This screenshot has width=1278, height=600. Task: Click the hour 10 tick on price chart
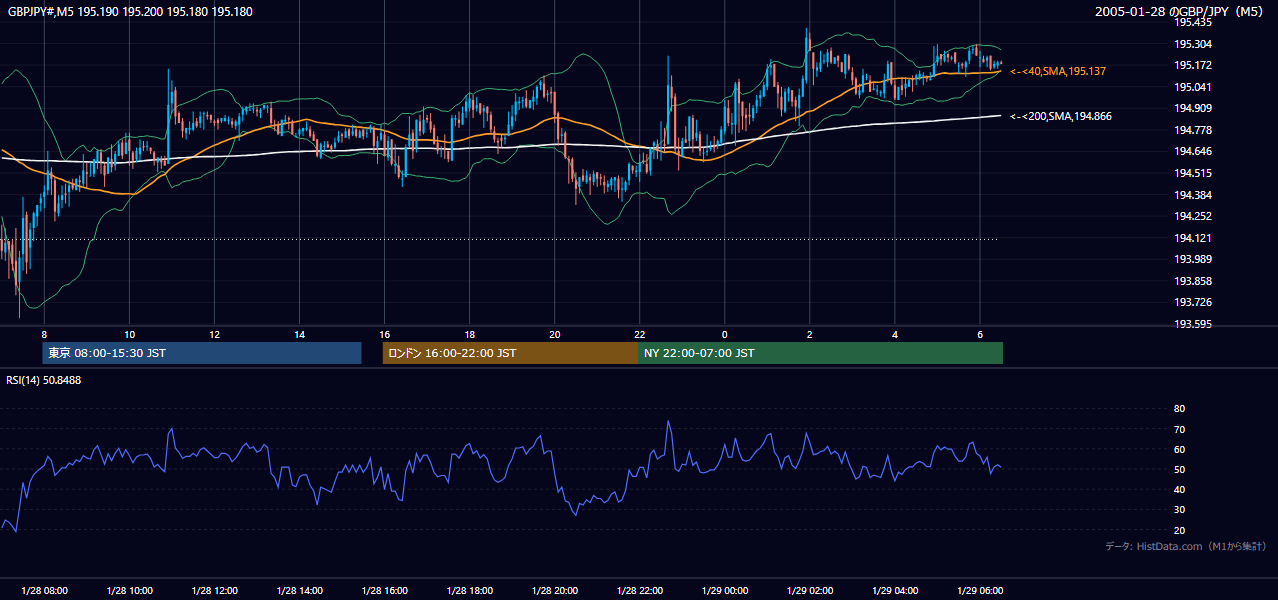(x=129, y=334)
